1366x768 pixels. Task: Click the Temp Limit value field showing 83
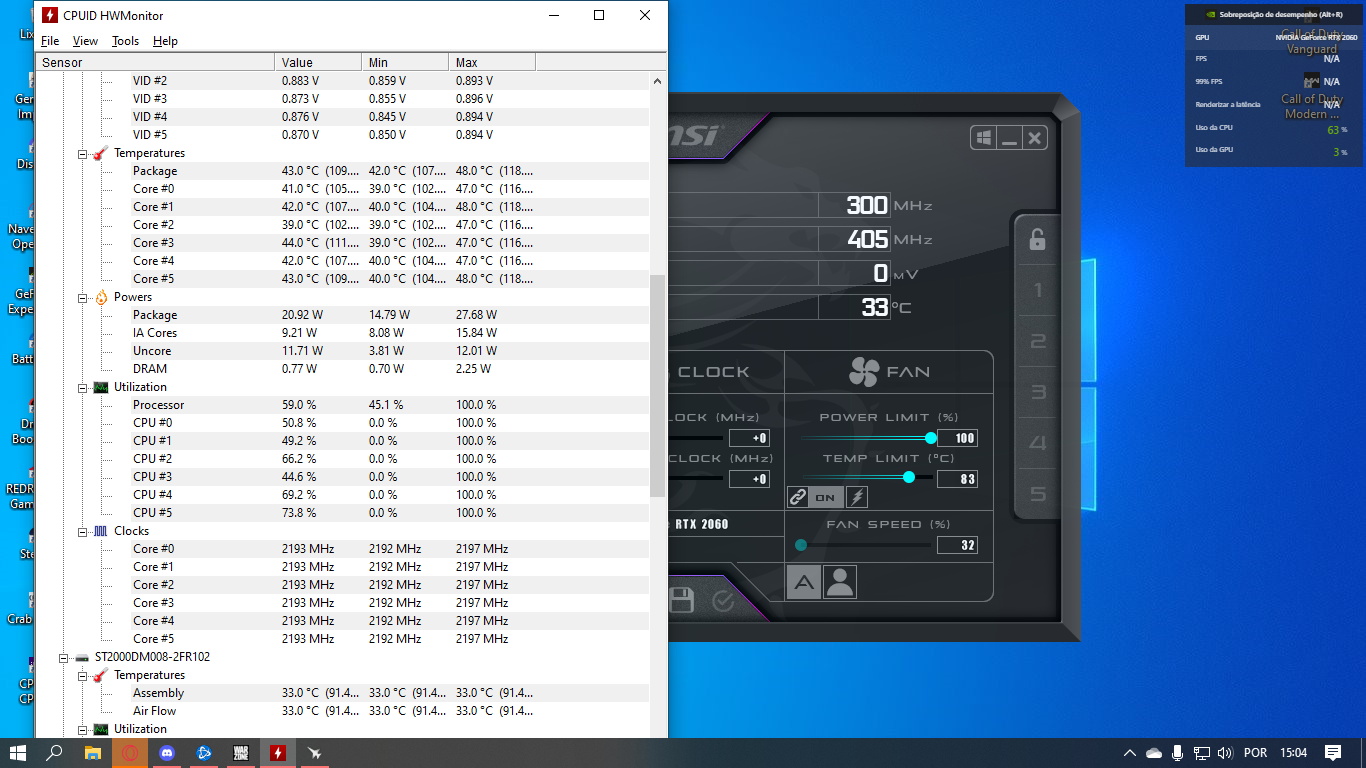click(957, 479)
